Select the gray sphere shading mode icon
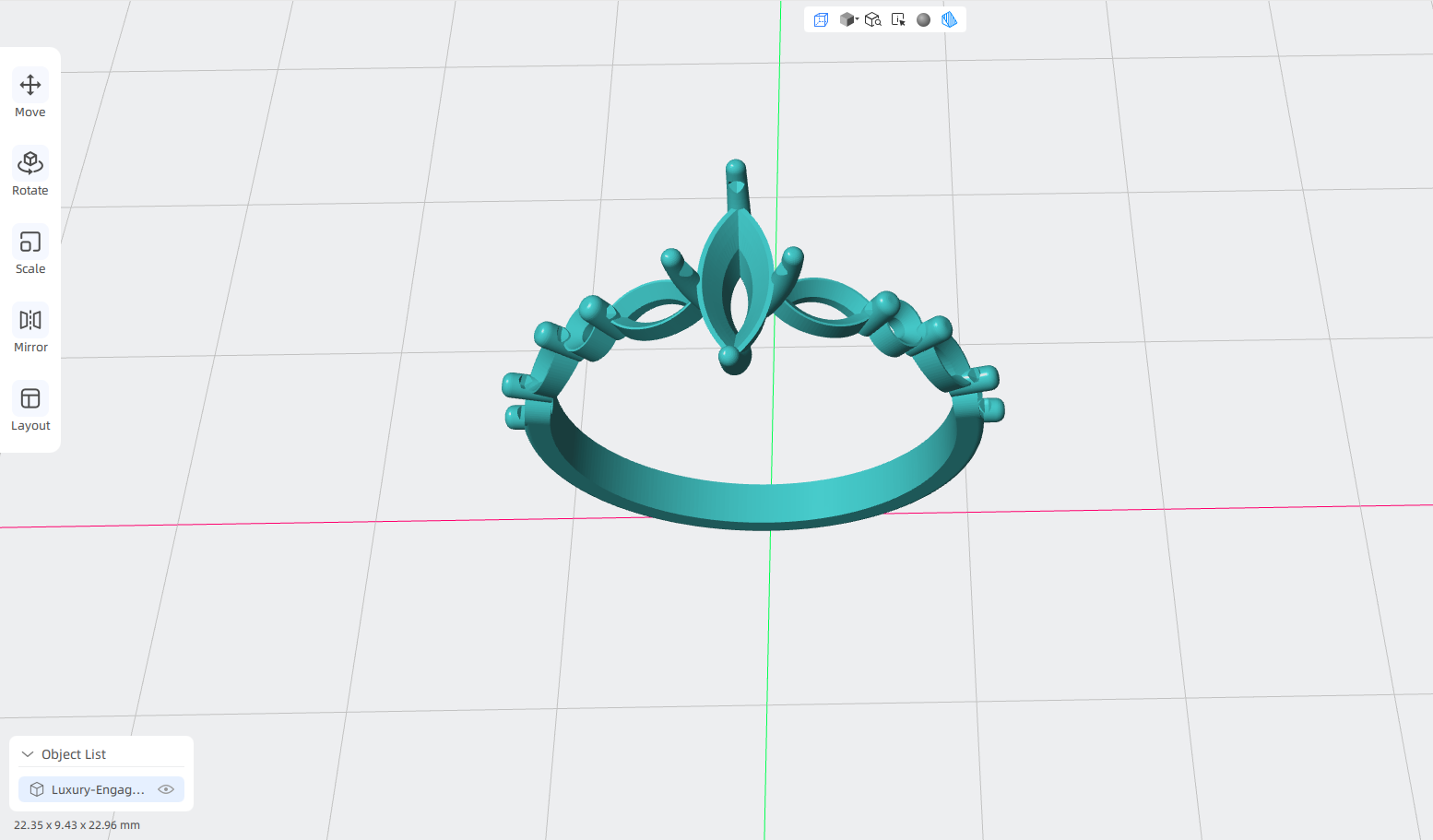Image resolution: width=1433 pixels, height=840 pixels. 923,19
